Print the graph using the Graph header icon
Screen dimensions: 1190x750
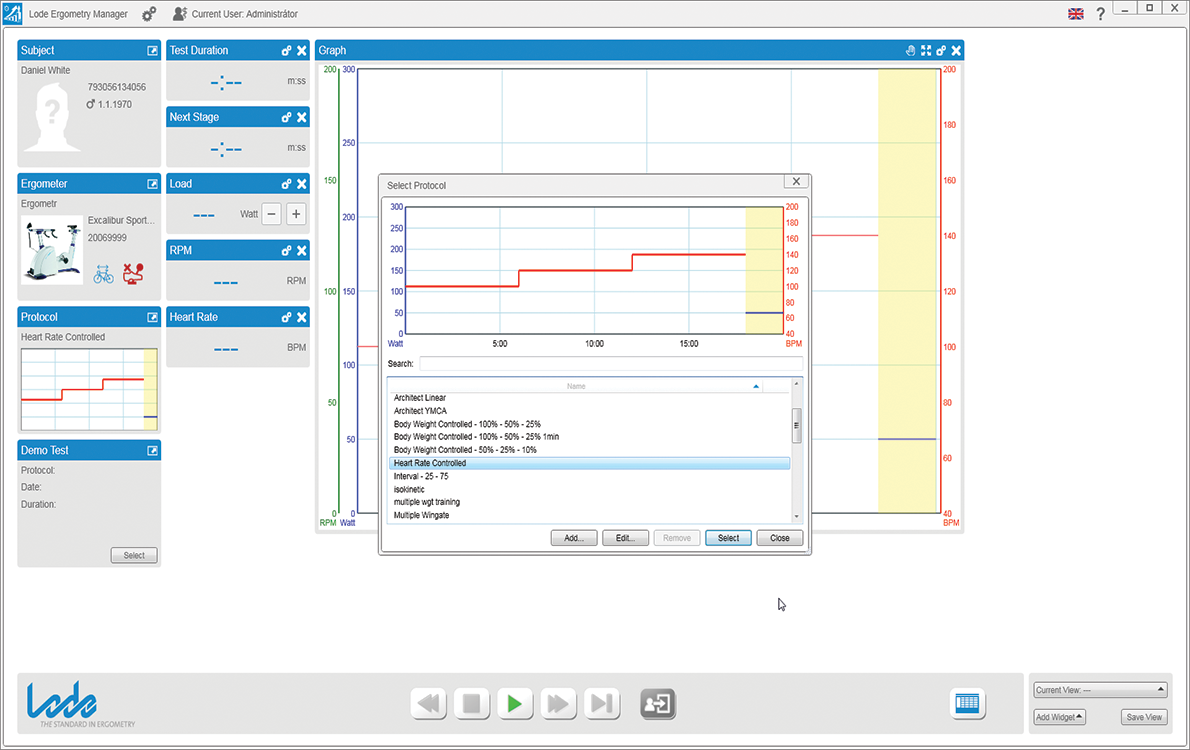coord(911,49)
